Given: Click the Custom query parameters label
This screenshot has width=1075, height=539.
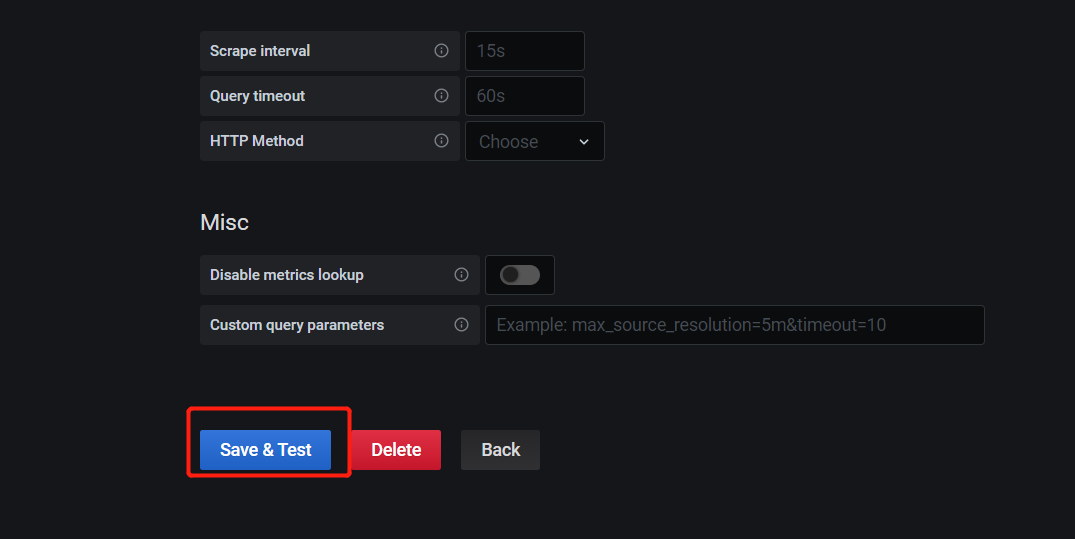Looking at the screenshot, I should pyautogui.click(x=297, y=325).
